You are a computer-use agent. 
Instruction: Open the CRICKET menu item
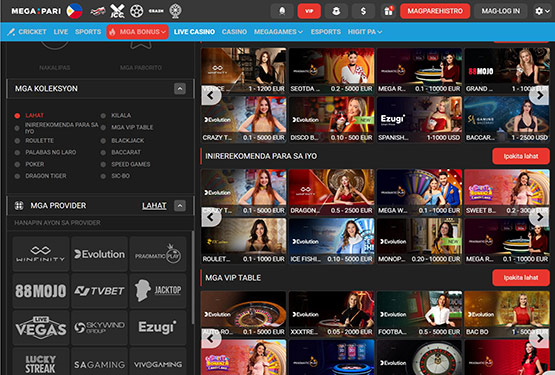click(27, 32)
